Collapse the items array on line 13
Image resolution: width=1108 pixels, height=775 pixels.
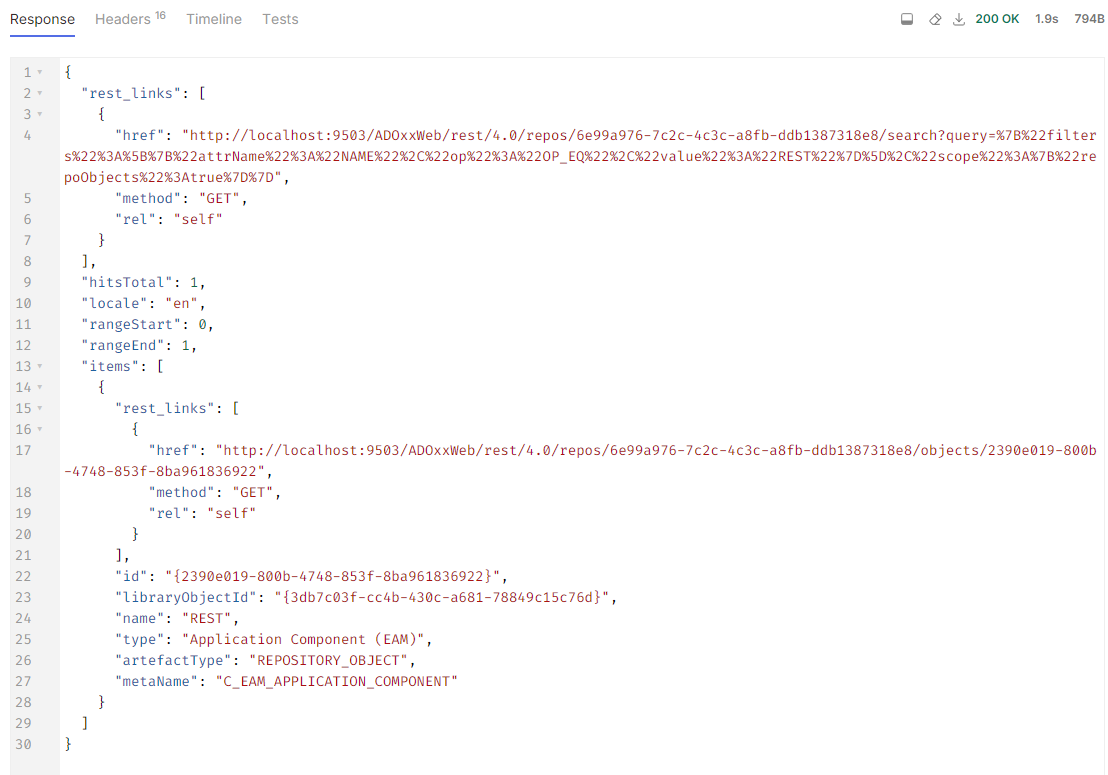click(40, 366)
